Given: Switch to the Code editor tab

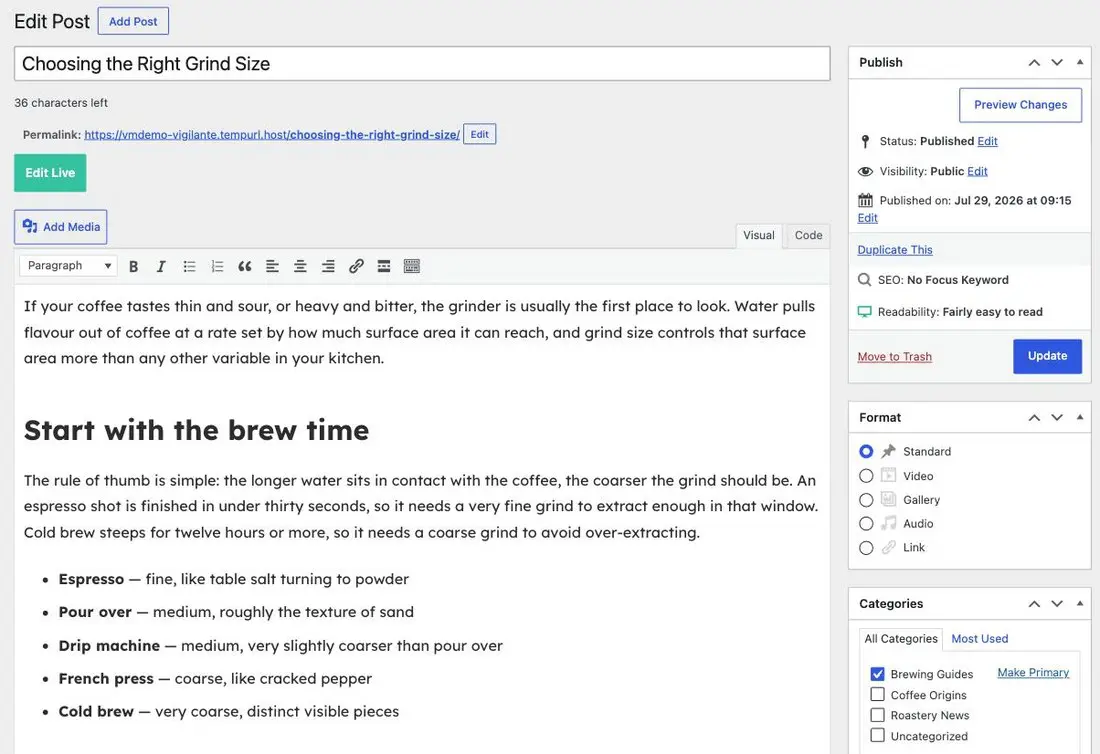Looking at the screenshot, I should point(808,236).
